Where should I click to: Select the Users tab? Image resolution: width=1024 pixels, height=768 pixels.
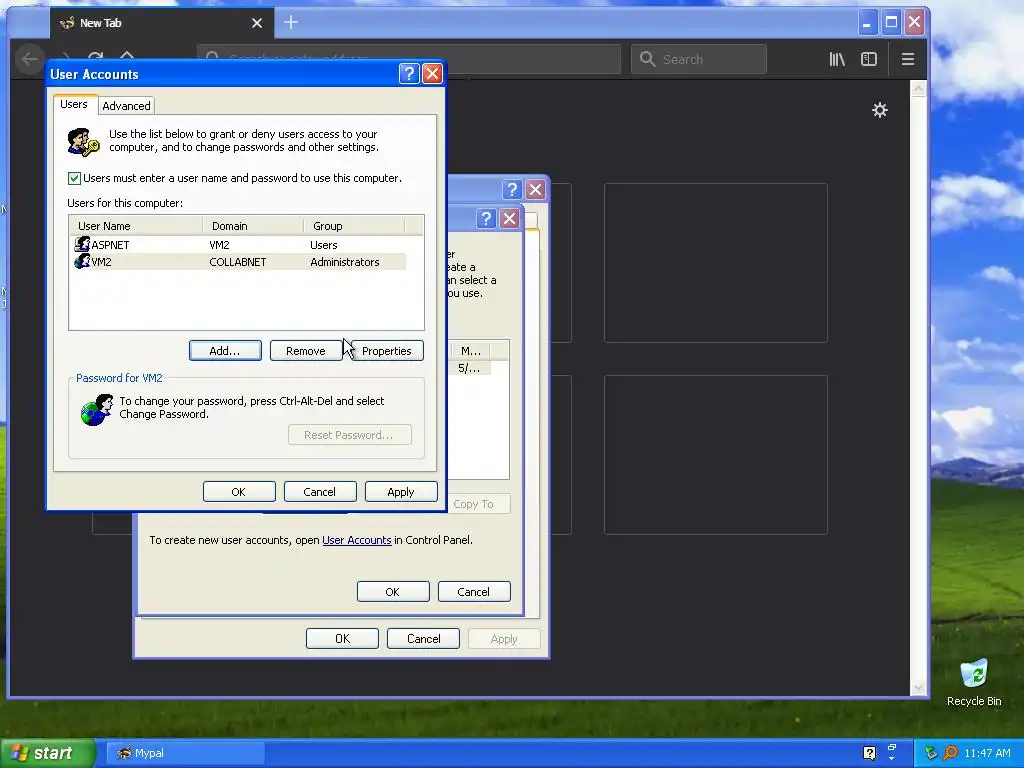(x=74, y=104)
